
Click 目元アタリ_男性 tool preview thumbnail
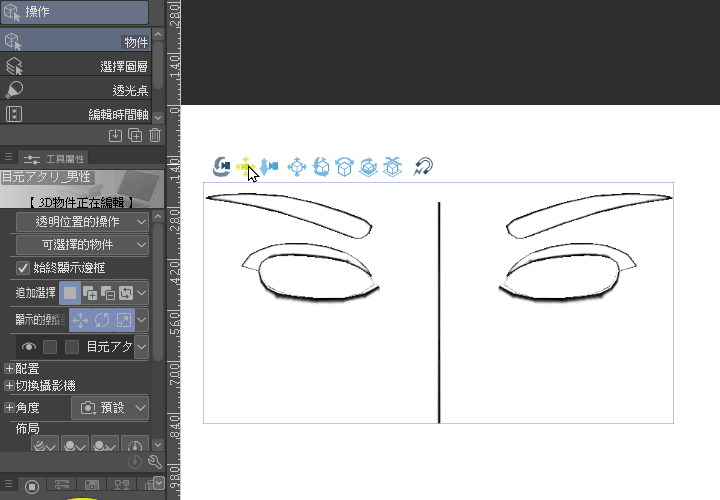click(x=82, y=189)
